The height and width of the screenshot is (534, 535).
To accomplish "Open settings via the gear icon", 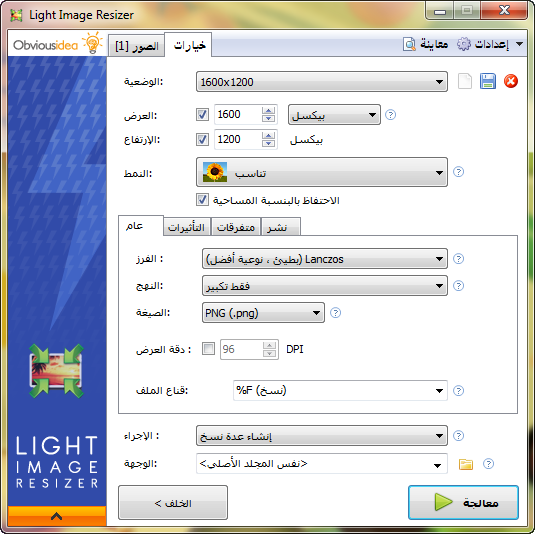I will point(464,44).
